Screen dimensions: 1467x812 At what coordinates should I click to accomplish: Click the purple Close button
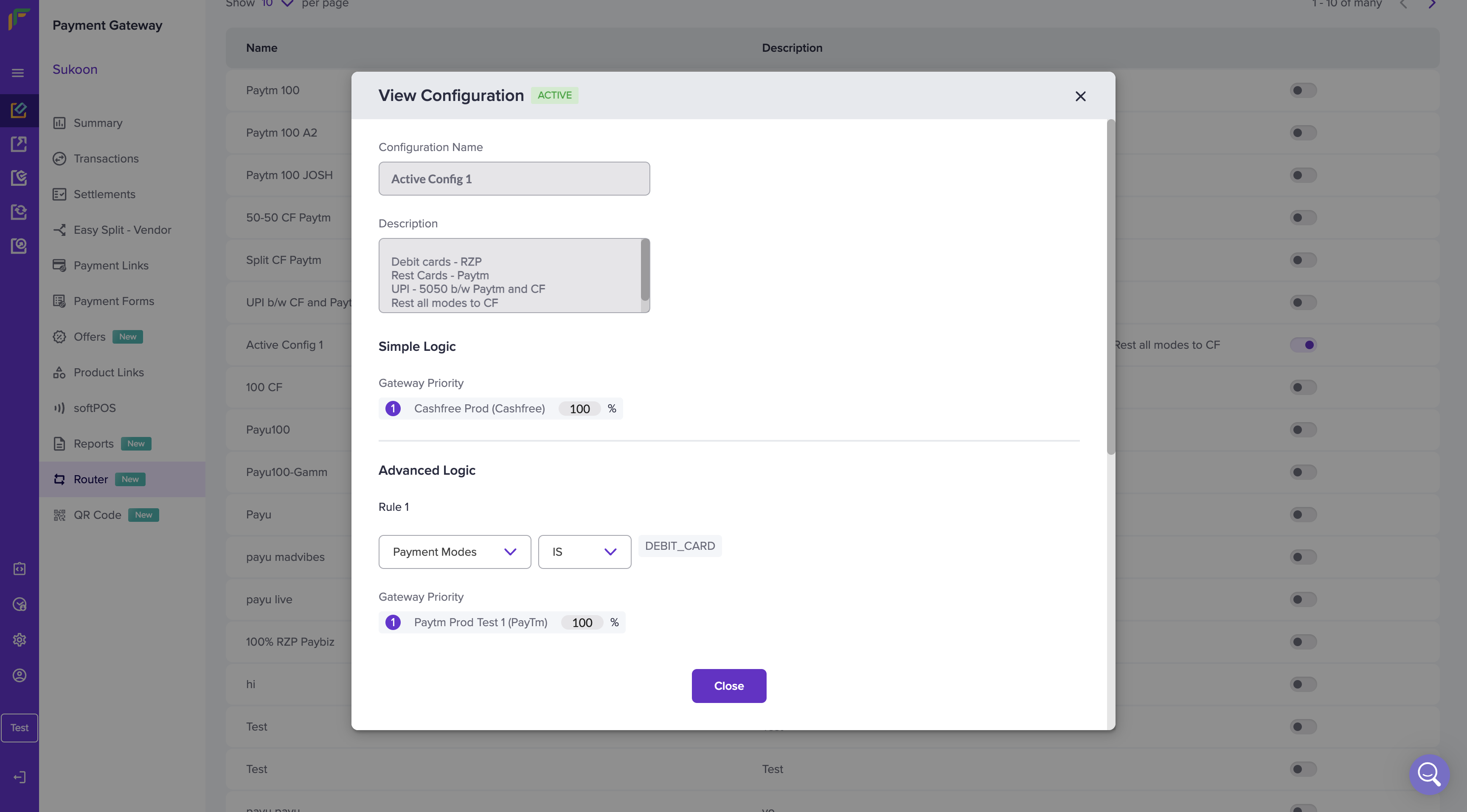[728, 686]
